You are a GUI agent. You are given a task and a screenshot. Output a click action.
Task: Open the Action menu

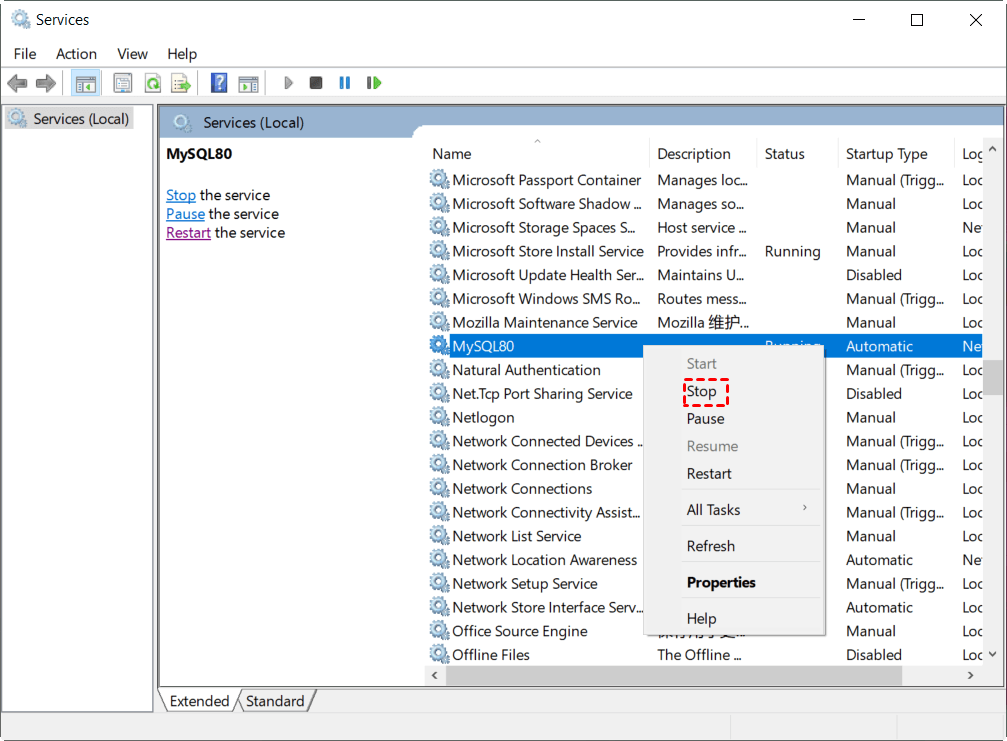76,54
